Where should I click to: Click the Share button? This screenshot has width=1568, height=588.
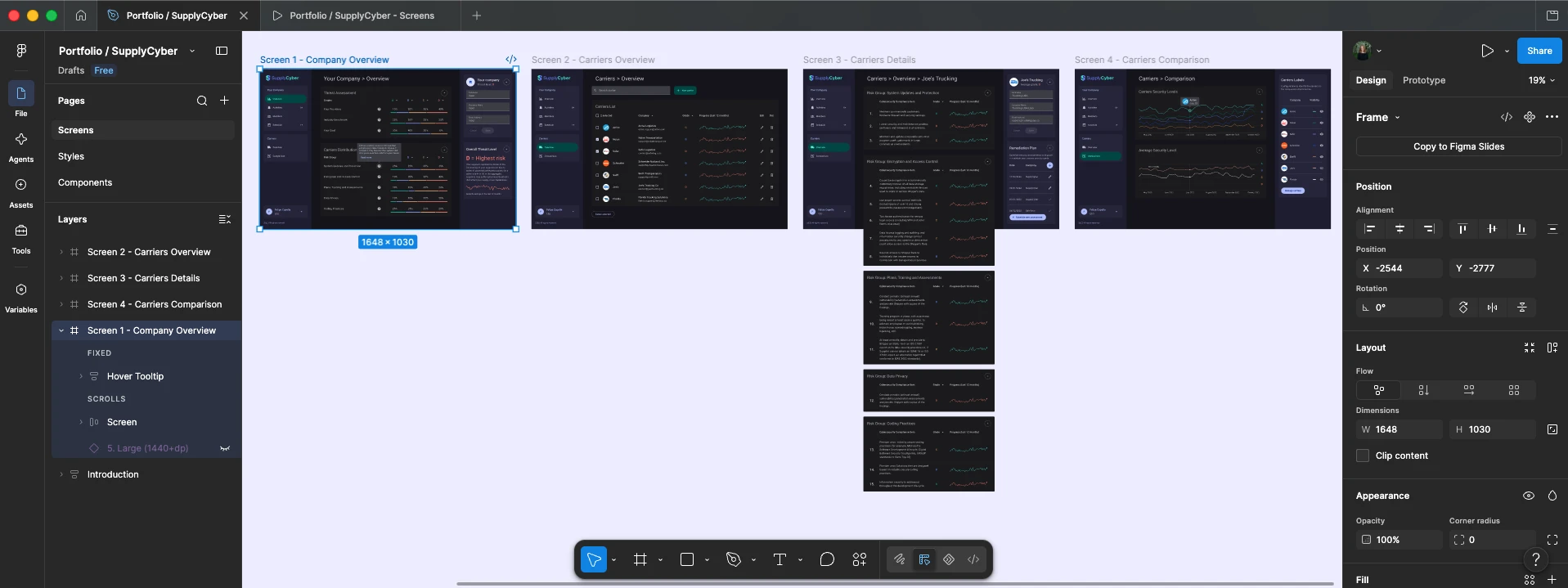pos(1539,51)
